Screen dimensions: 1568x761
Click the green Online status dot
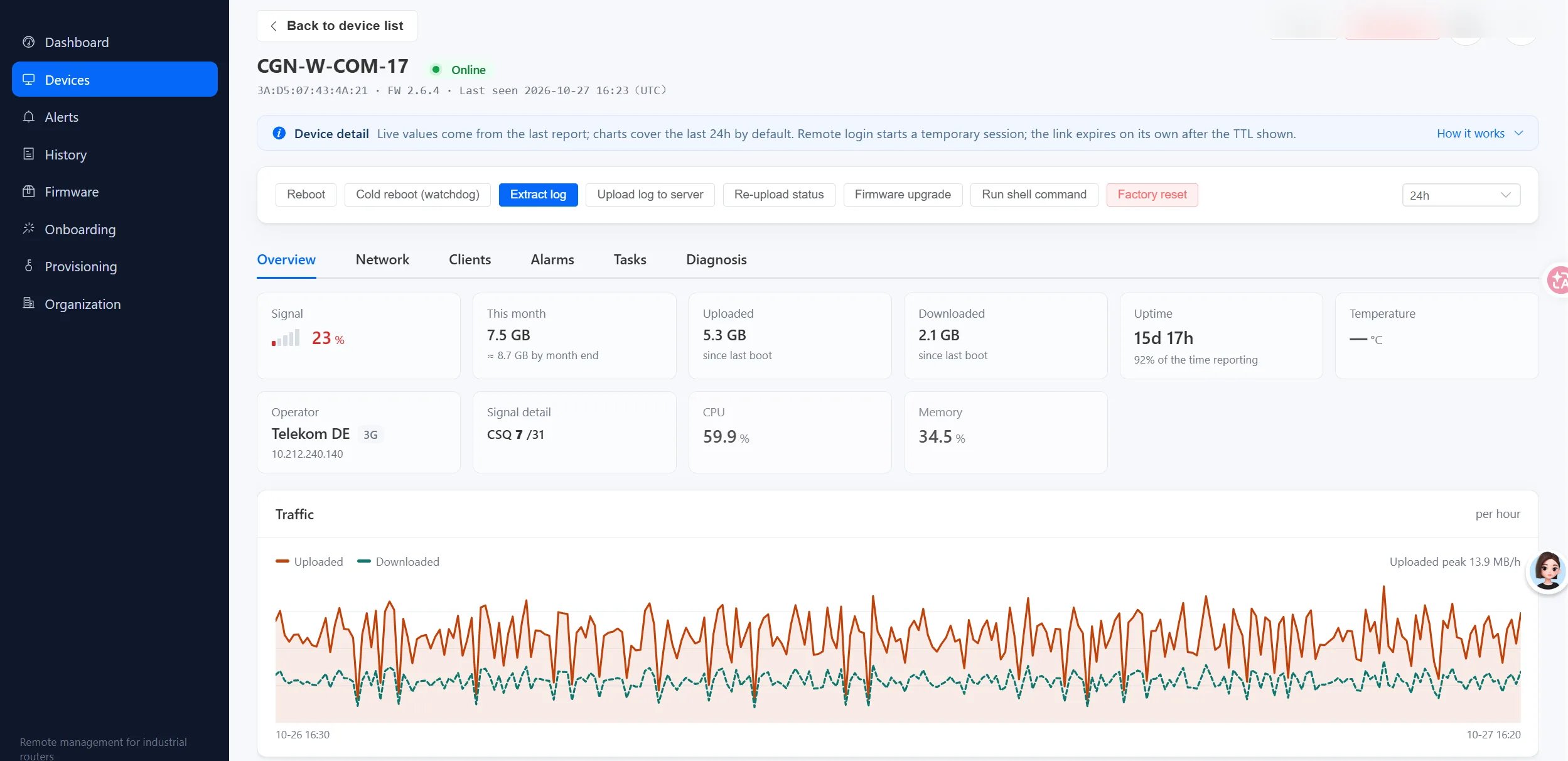pos(436,70)
